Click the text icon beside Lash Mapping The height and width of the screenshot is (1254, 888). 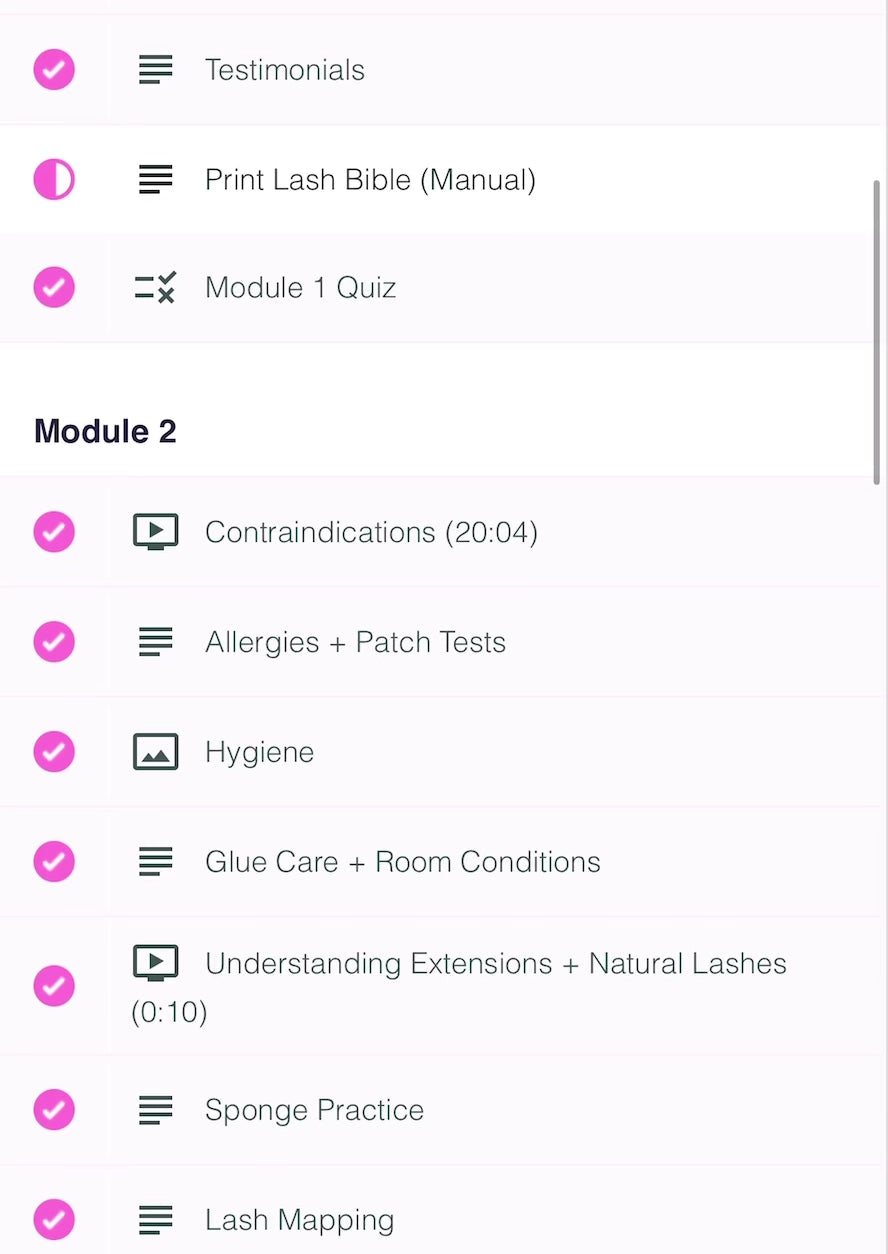(155, 1220)
